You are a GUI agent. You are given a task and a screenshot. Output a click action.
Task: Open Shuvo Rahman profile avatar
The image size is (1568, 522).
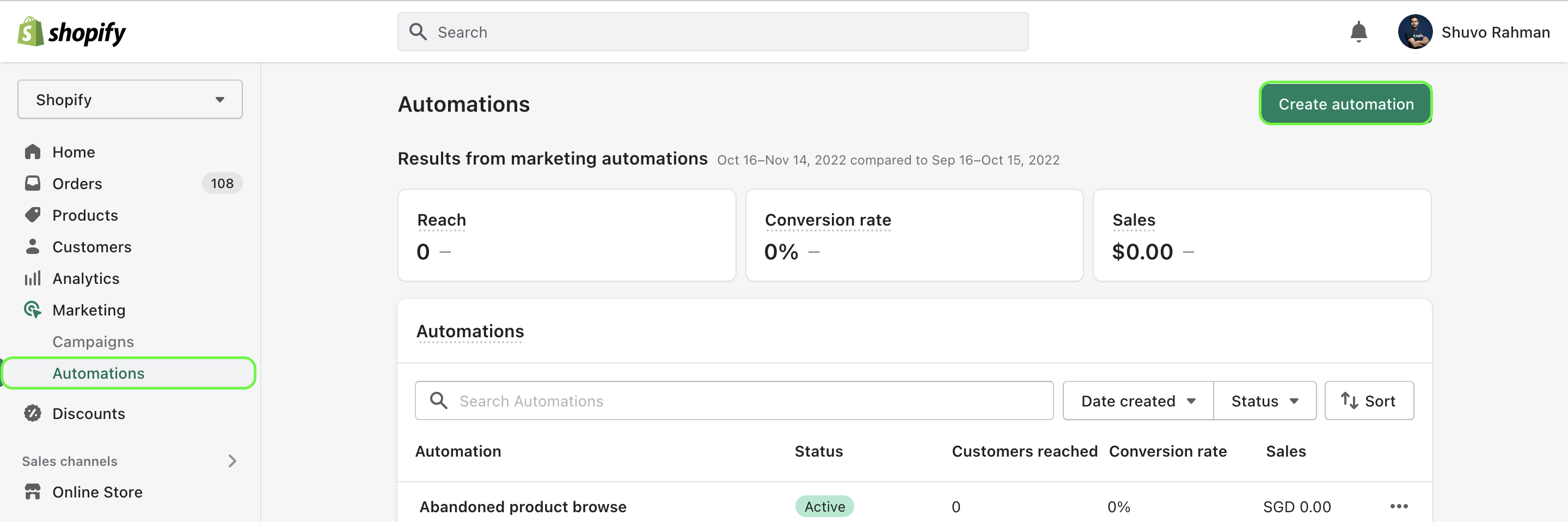click(1414, 32)
